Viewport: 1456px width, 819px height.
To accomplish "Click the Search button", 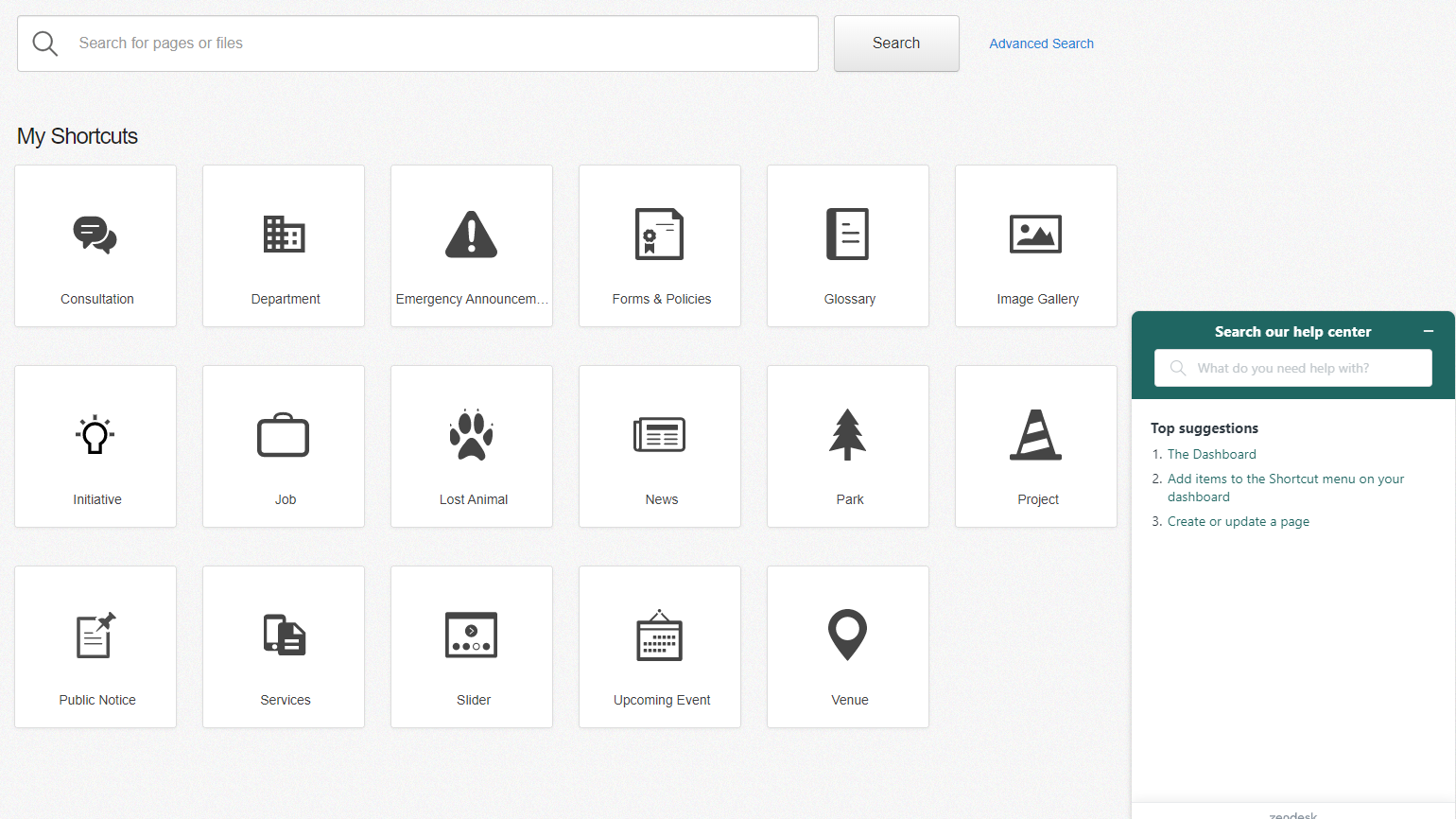I will tap(895, 43).
